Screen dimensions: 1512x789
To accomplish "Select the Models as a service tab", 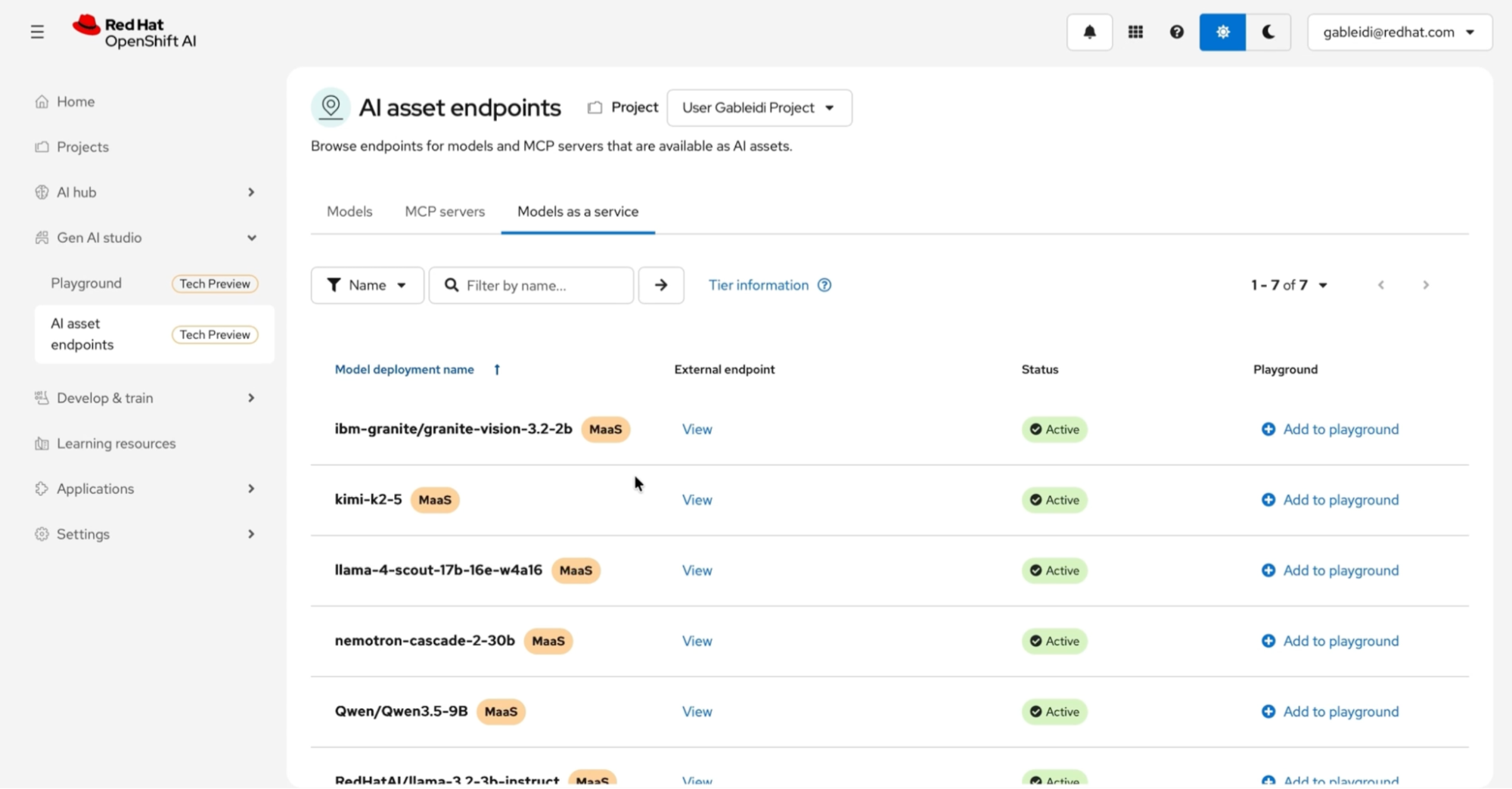I will coord(578,211).
